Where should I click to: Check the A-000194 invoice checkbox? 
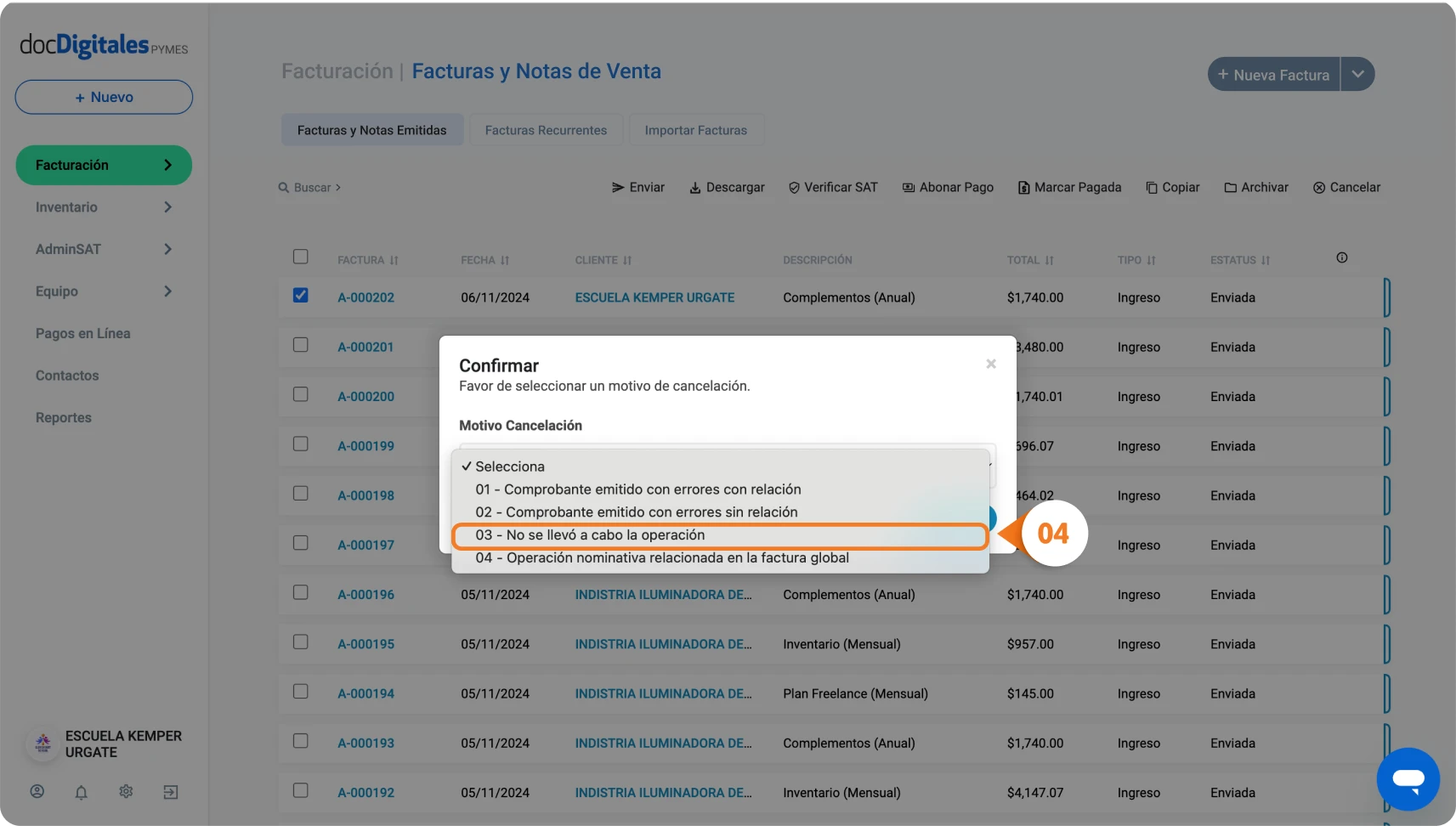[x=301, y=691]
